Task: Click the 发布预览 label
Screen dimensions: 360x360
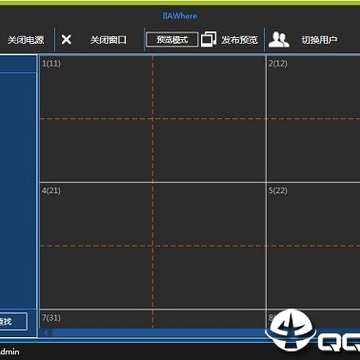Action: pos(240,40)
